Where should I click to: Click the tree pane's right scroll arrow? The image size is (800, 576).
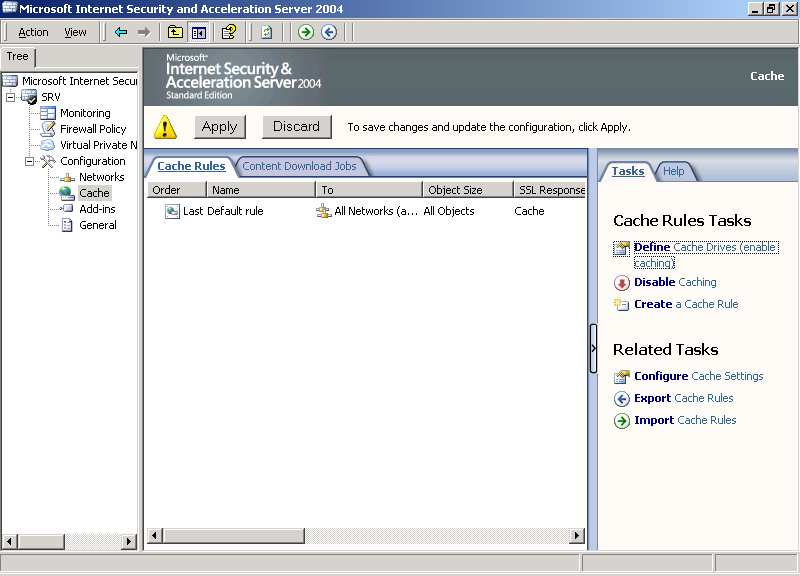coord(129,541)
